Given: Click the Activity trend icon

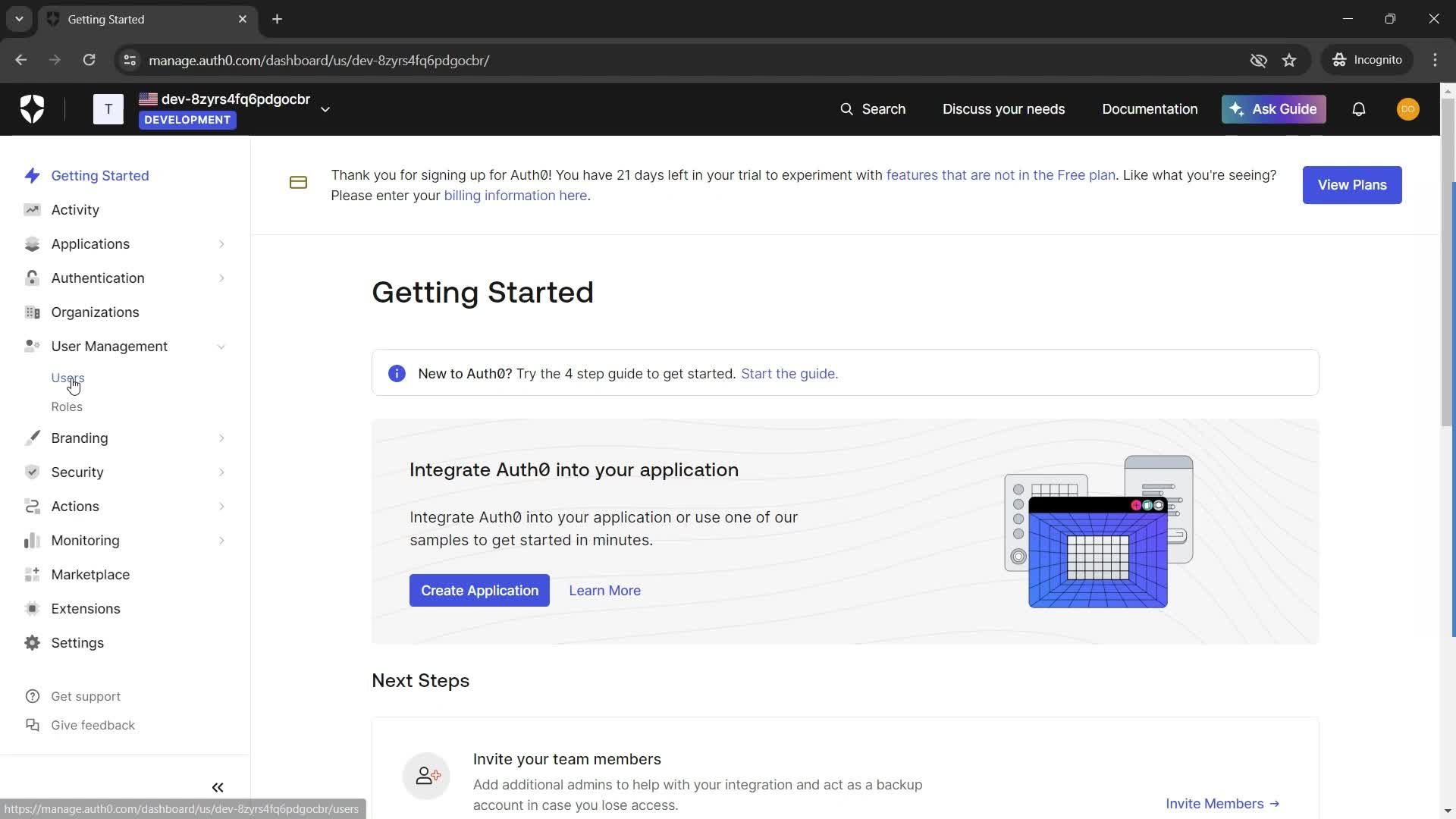Looking at the screenshot, I should click(32, 210).
